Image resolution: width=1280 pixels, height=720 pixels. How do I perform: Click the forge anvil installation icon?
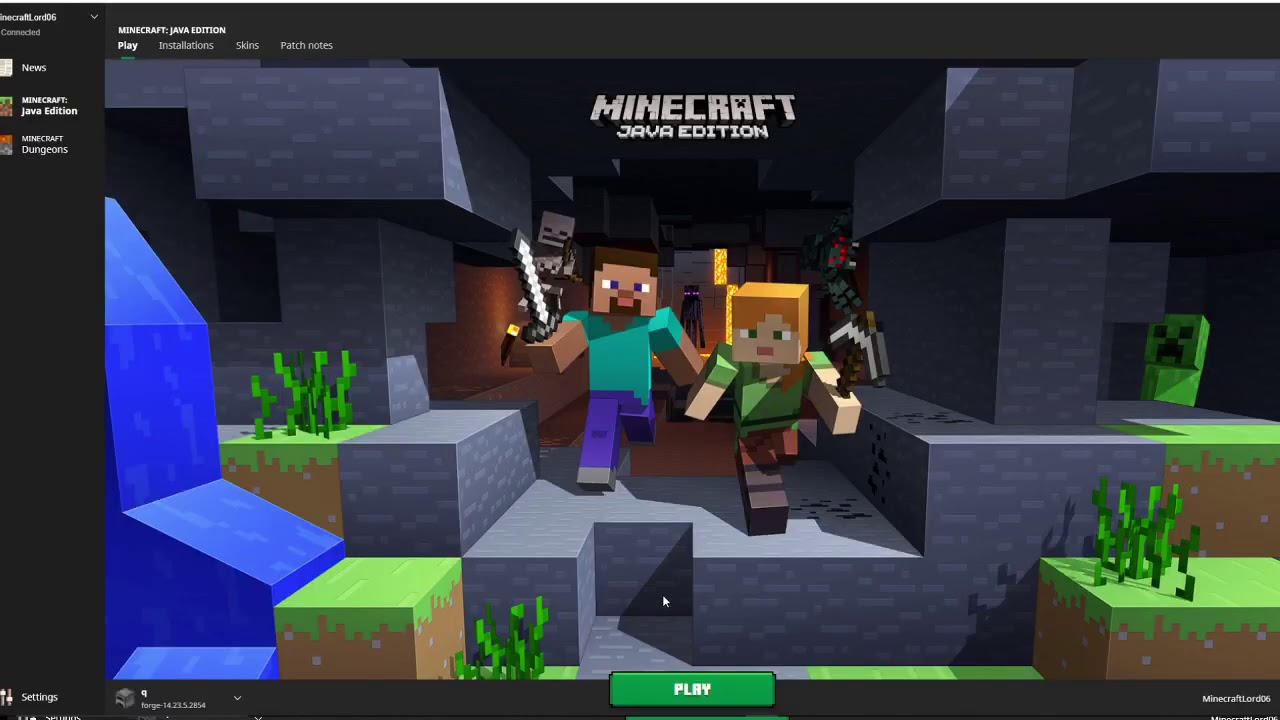(125, 698)
